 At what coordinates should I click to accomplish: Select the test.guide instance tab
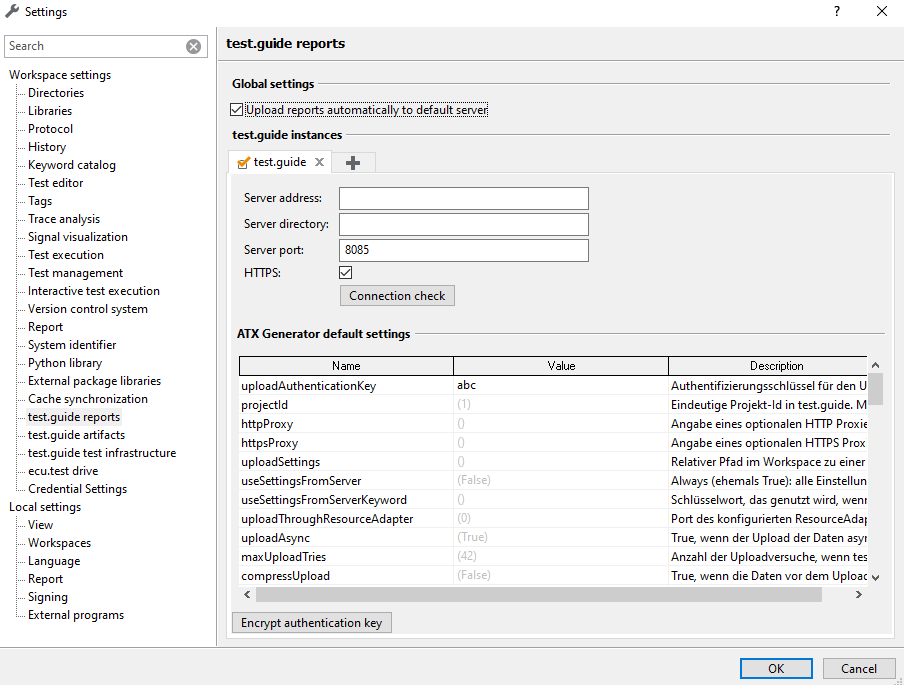point(280,162)
